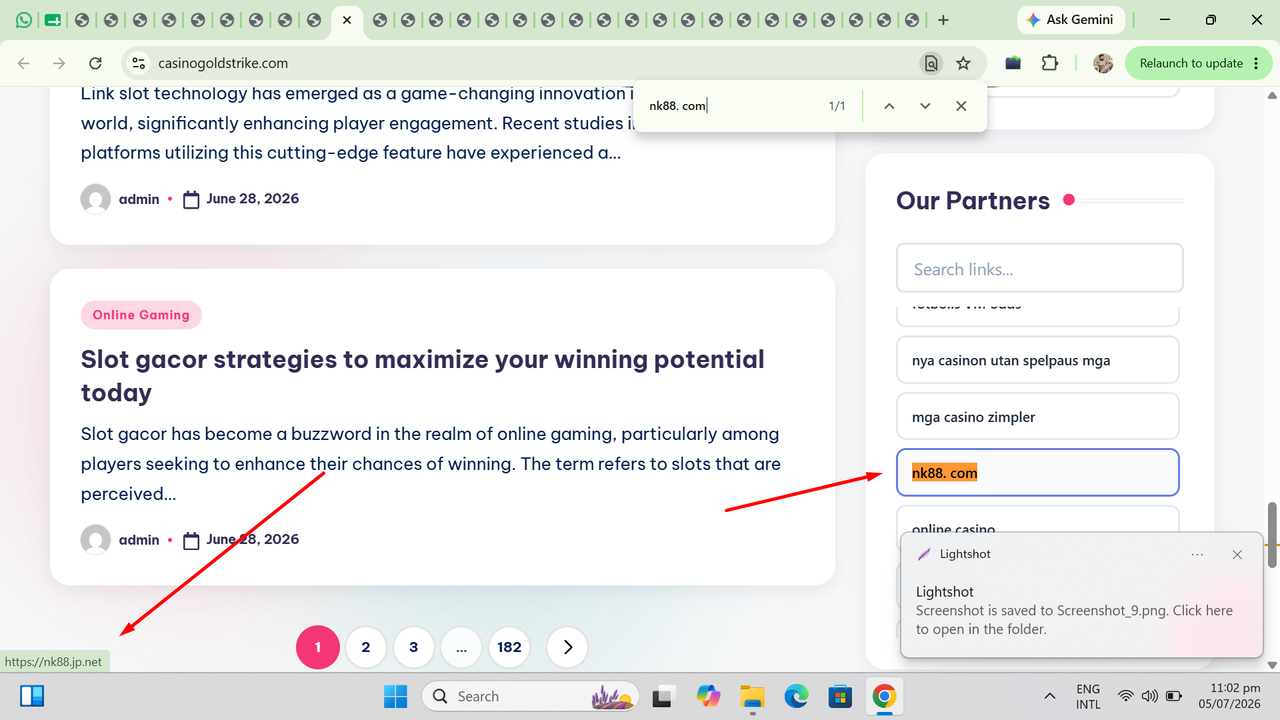Open the WhatsApp pinned tab
Viewport: 1280px width, 720px height.
(24, 20)
